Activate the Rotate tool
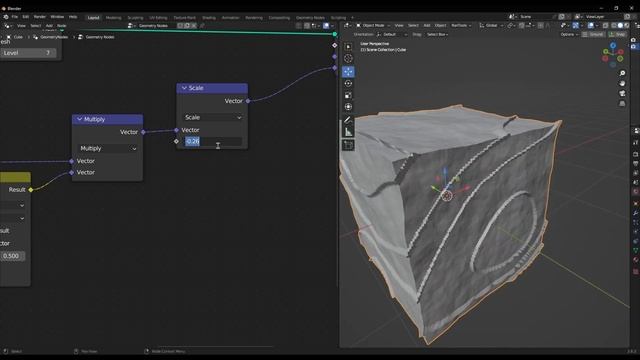This screenshot has height=360, width=640. click(x=348, y=84)
